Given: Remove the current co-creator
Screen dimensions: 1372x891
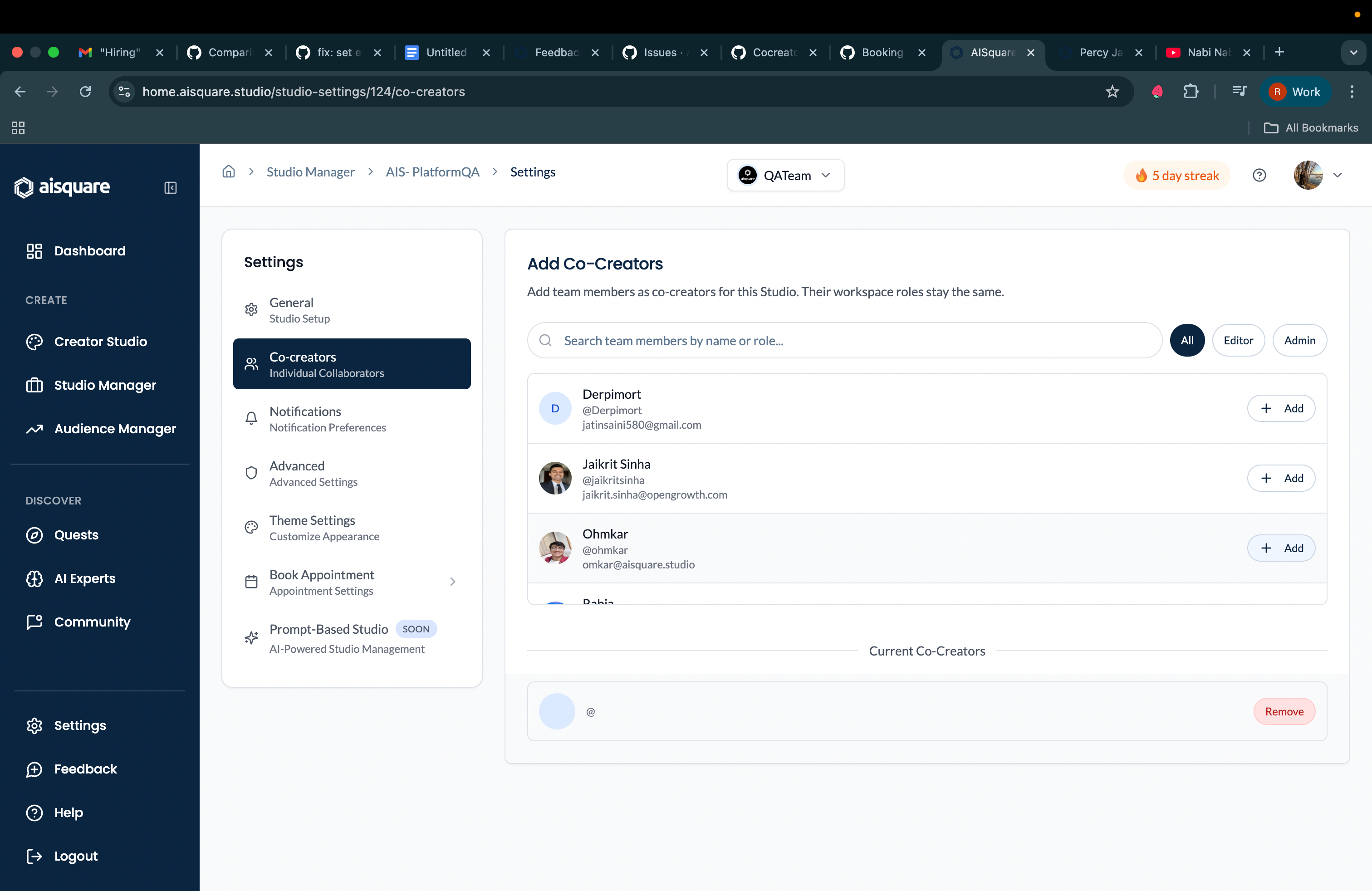Looking at the screenshot, I should (x=1284, y=712).
